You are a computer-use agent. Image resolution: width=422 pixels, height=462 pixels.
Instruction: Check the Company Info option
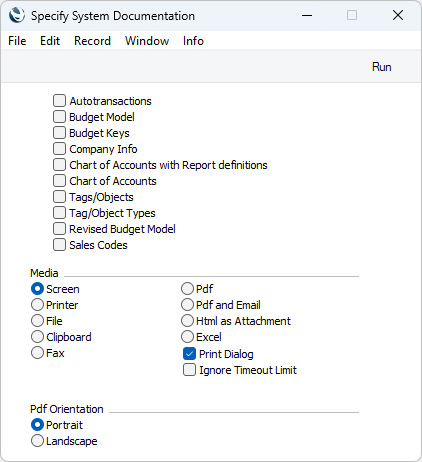59,148
